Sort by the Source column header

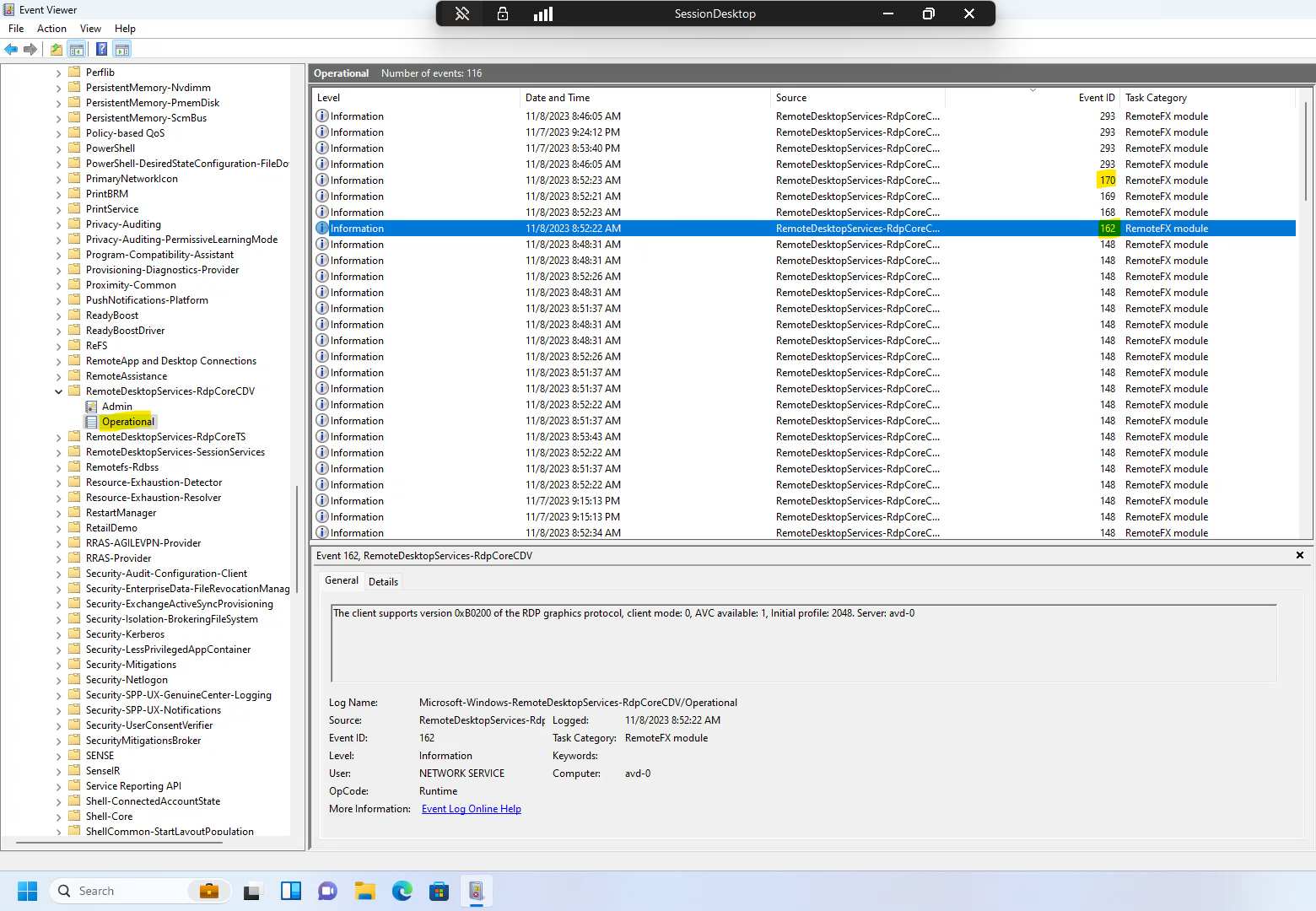pos(858,98)
